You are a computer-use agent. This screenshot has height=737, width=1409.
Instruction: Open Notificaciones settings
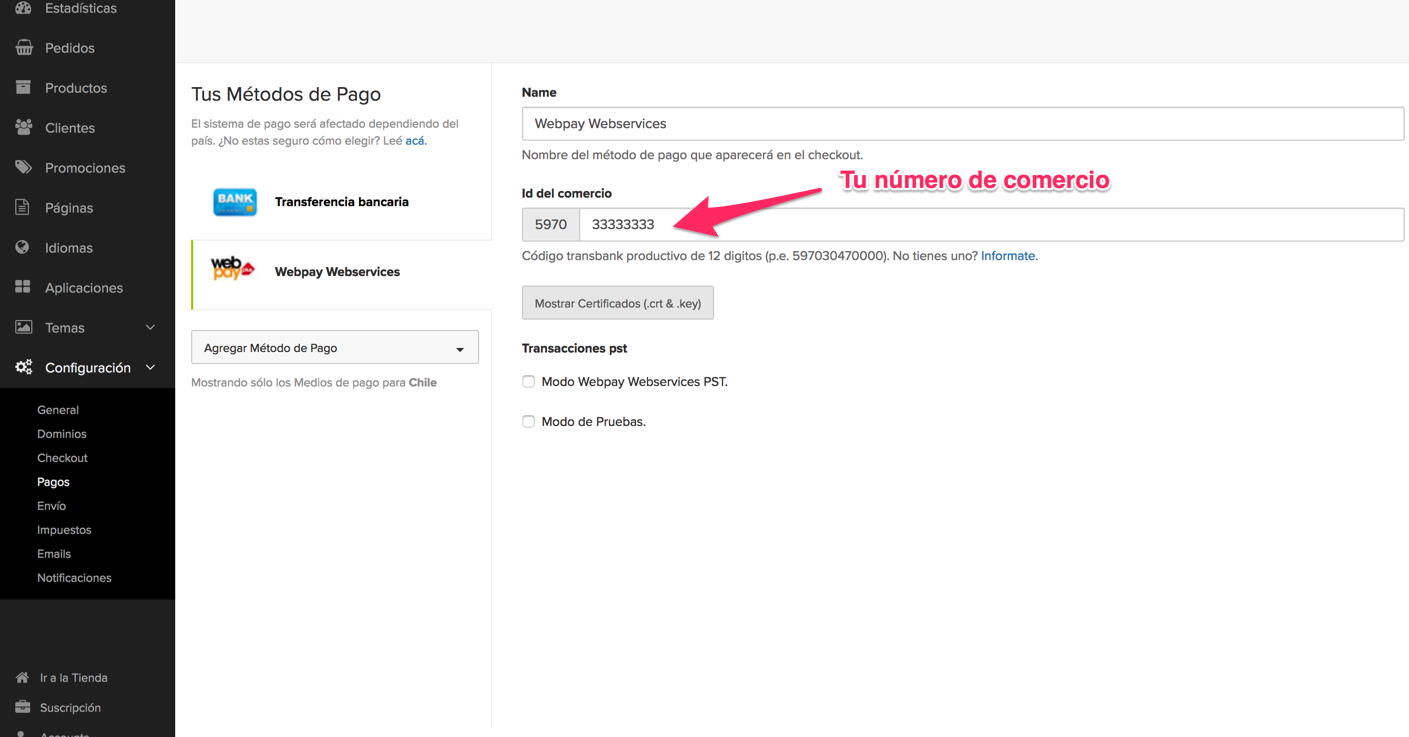74,578
